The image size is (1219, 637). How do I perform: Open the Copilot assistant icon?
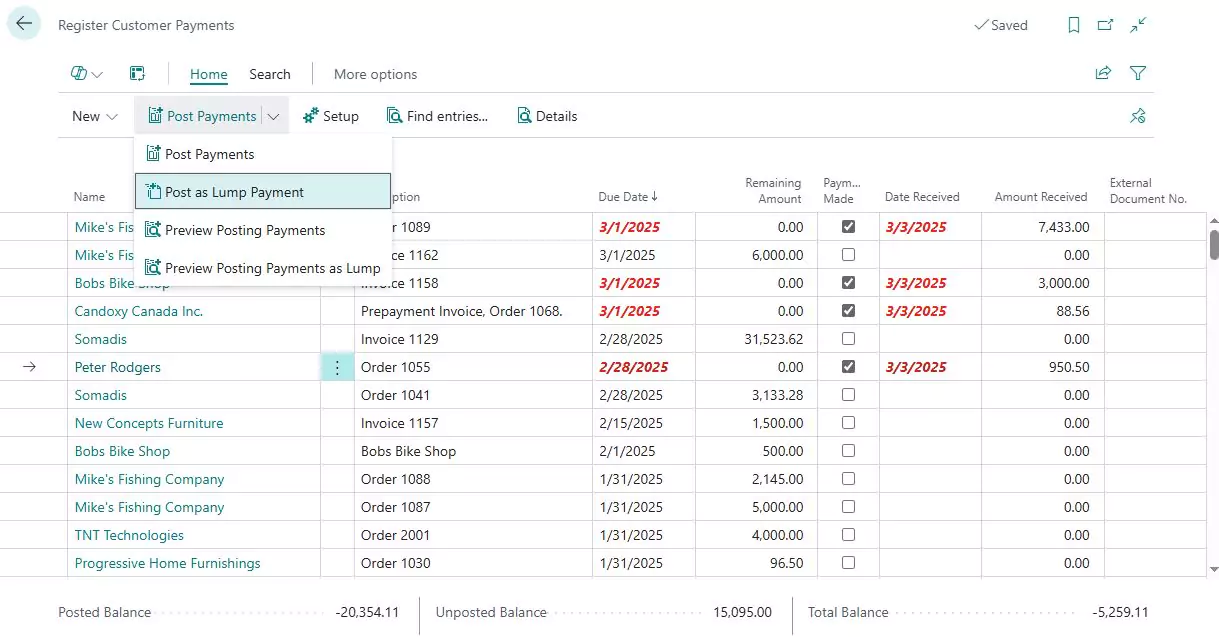[x=78, y=73]
